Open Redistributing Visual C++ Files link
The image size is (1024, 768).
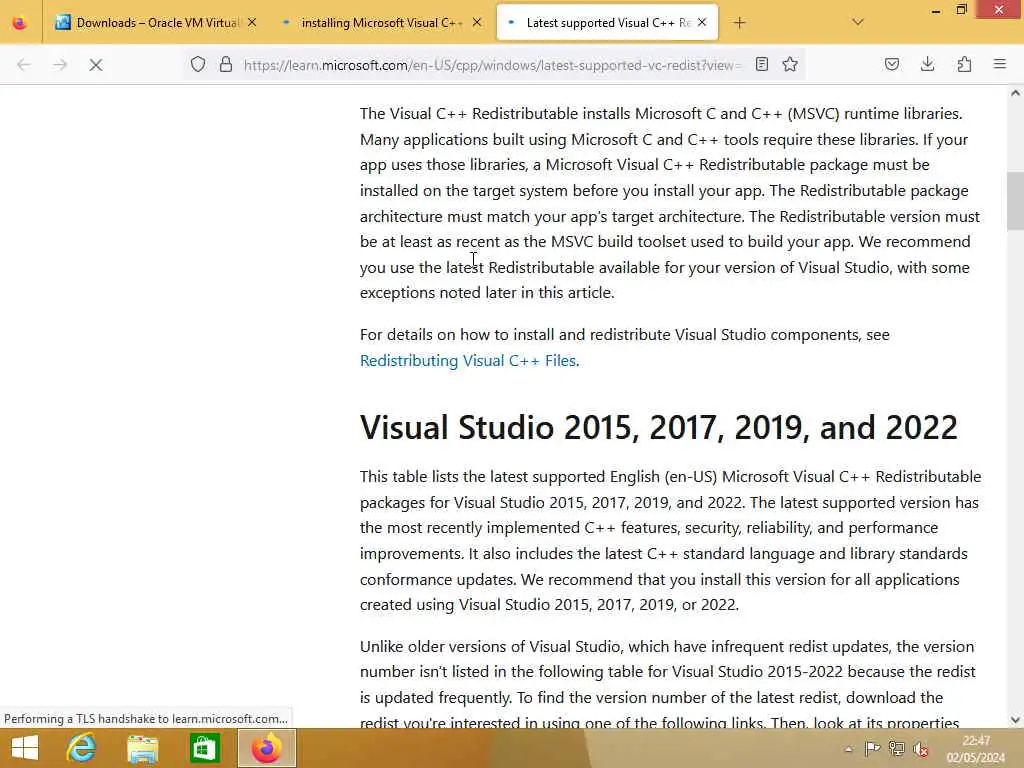[468, 360]
